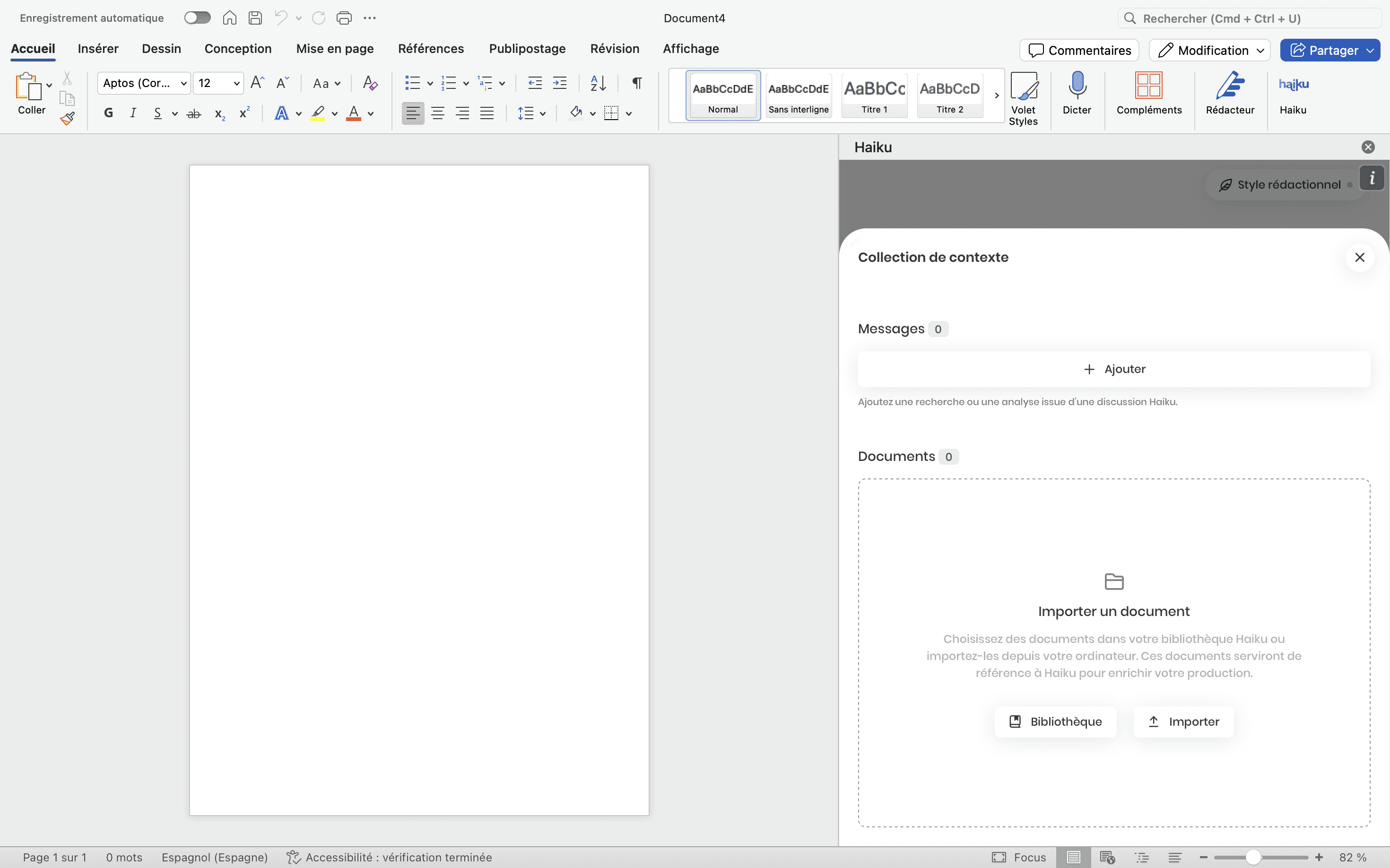Expand the font size dropdown showing 12

click(236, 83)
